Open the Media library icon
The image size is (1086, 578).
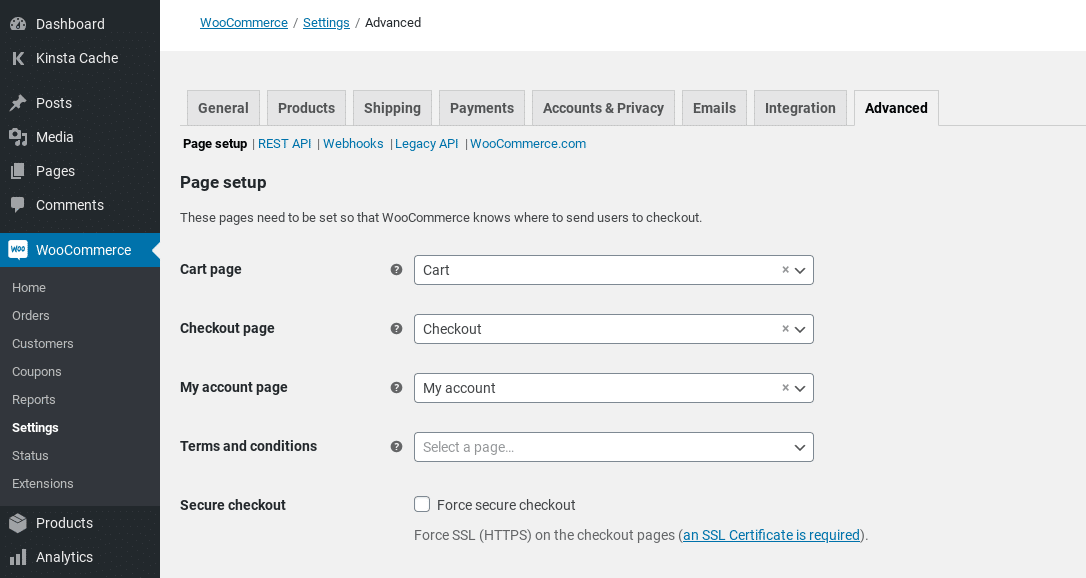(x=17, y=137)
